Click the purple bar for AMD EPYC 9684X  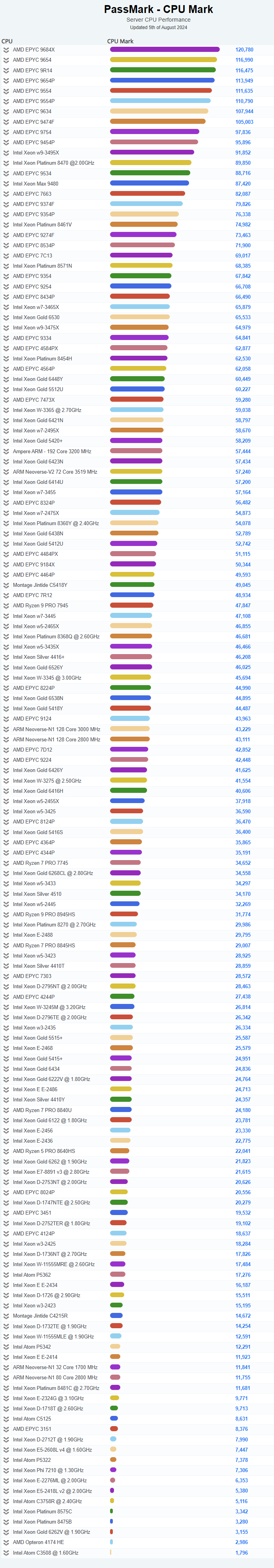[x=165, y=49]
